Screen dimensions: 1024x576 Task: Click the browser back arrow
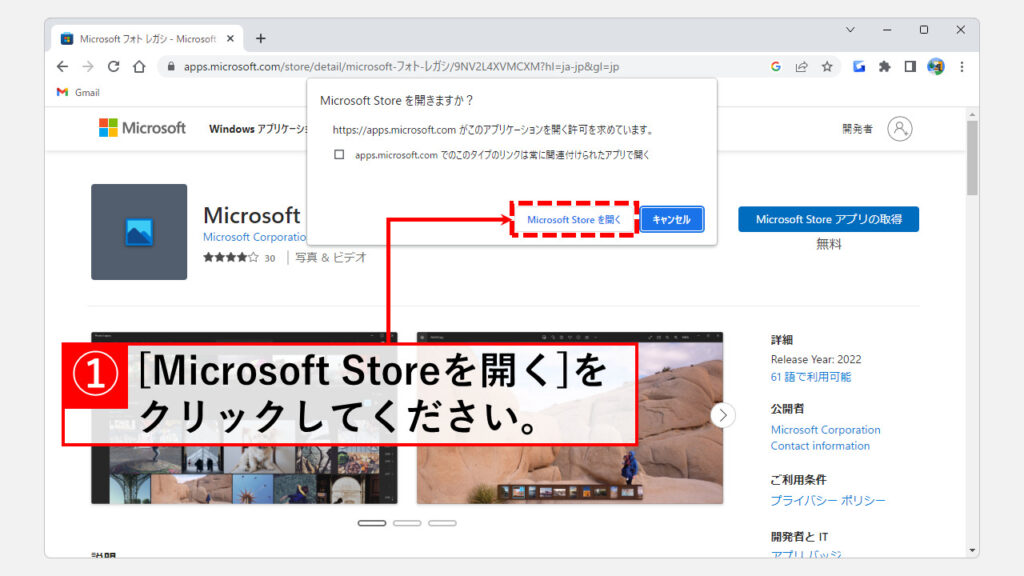[62, 67]
